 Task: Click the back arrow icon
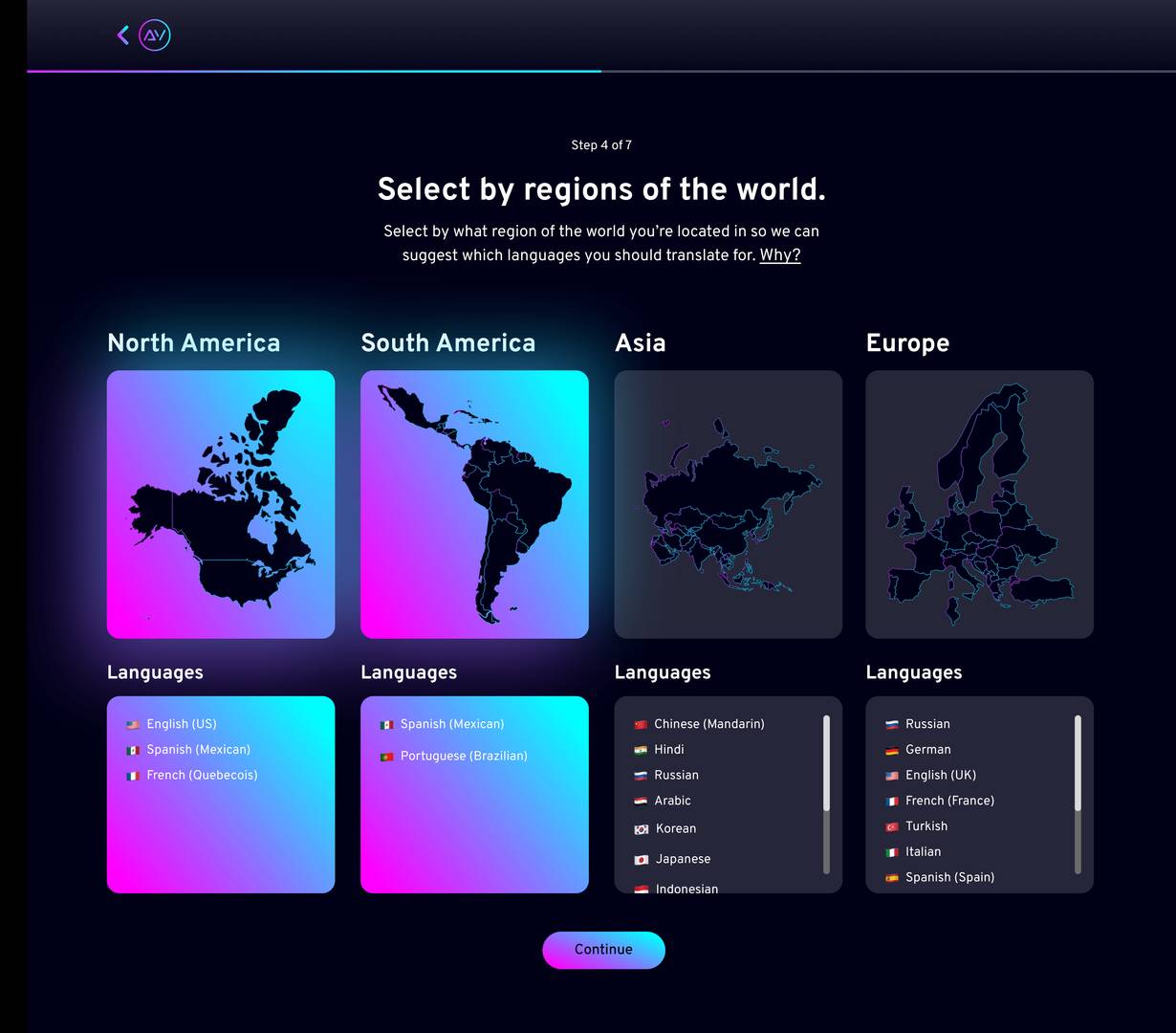[x=123, y=35]
